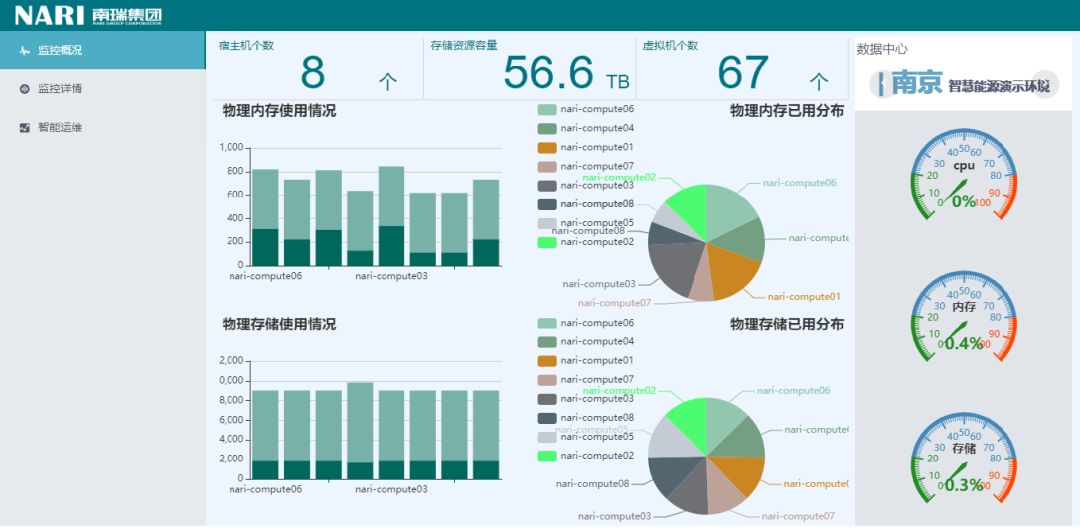
Task: Click the 内存 gauge dial
Action: (x=964, y=316)
